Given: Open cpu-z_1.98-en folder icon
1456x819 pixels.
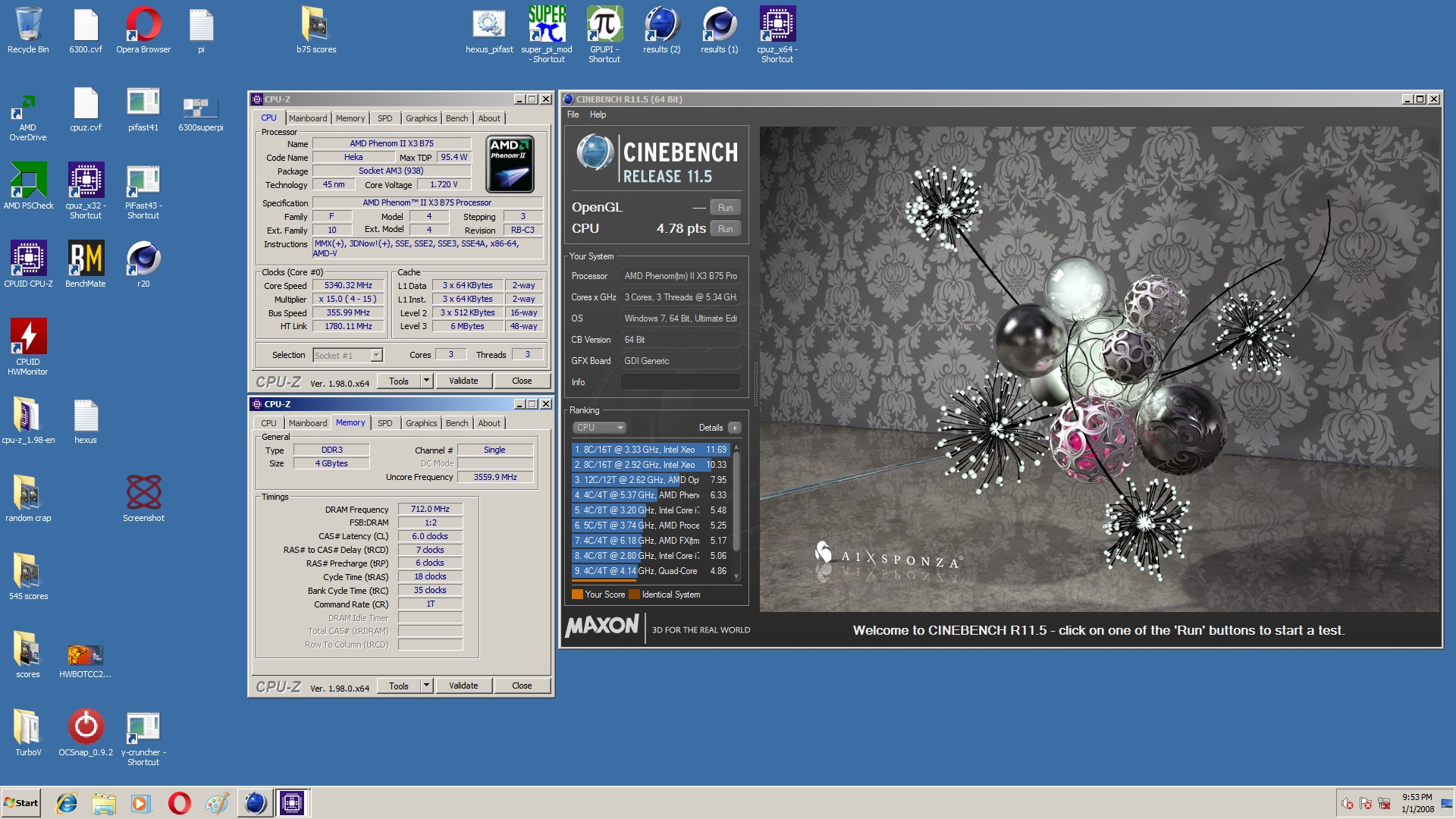Looking at the screenshot, I should (x=28, y=420).
